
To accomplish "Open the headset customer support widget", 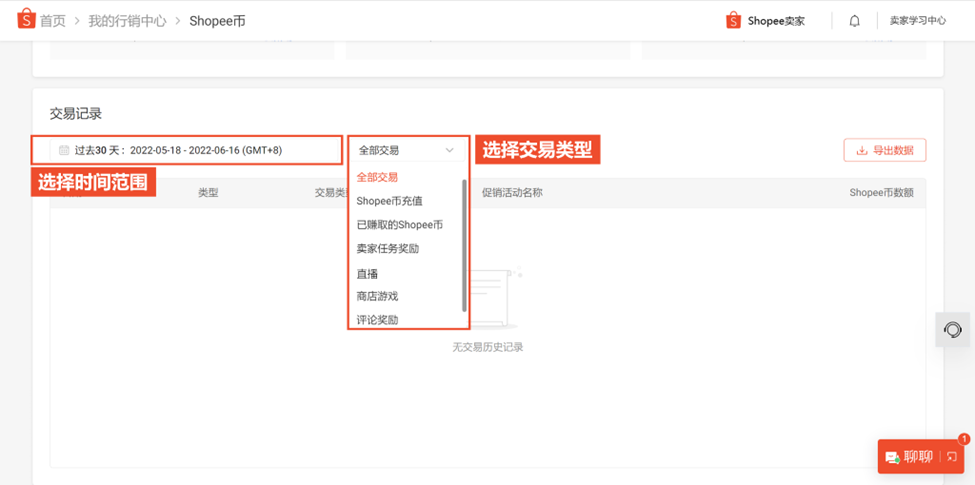I will pyautogui.click(x=953, y=330).
